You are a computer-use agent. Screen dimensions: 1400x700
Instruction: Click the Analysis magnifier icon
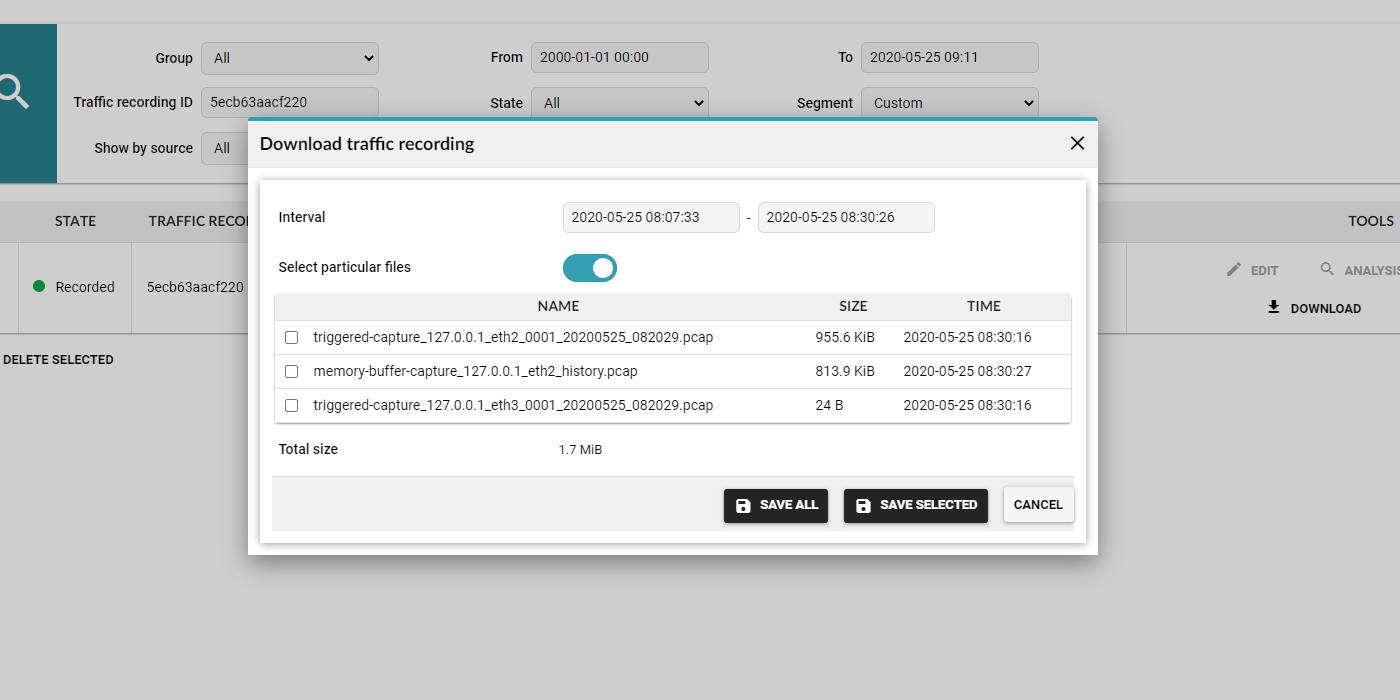click(1327, 270)
